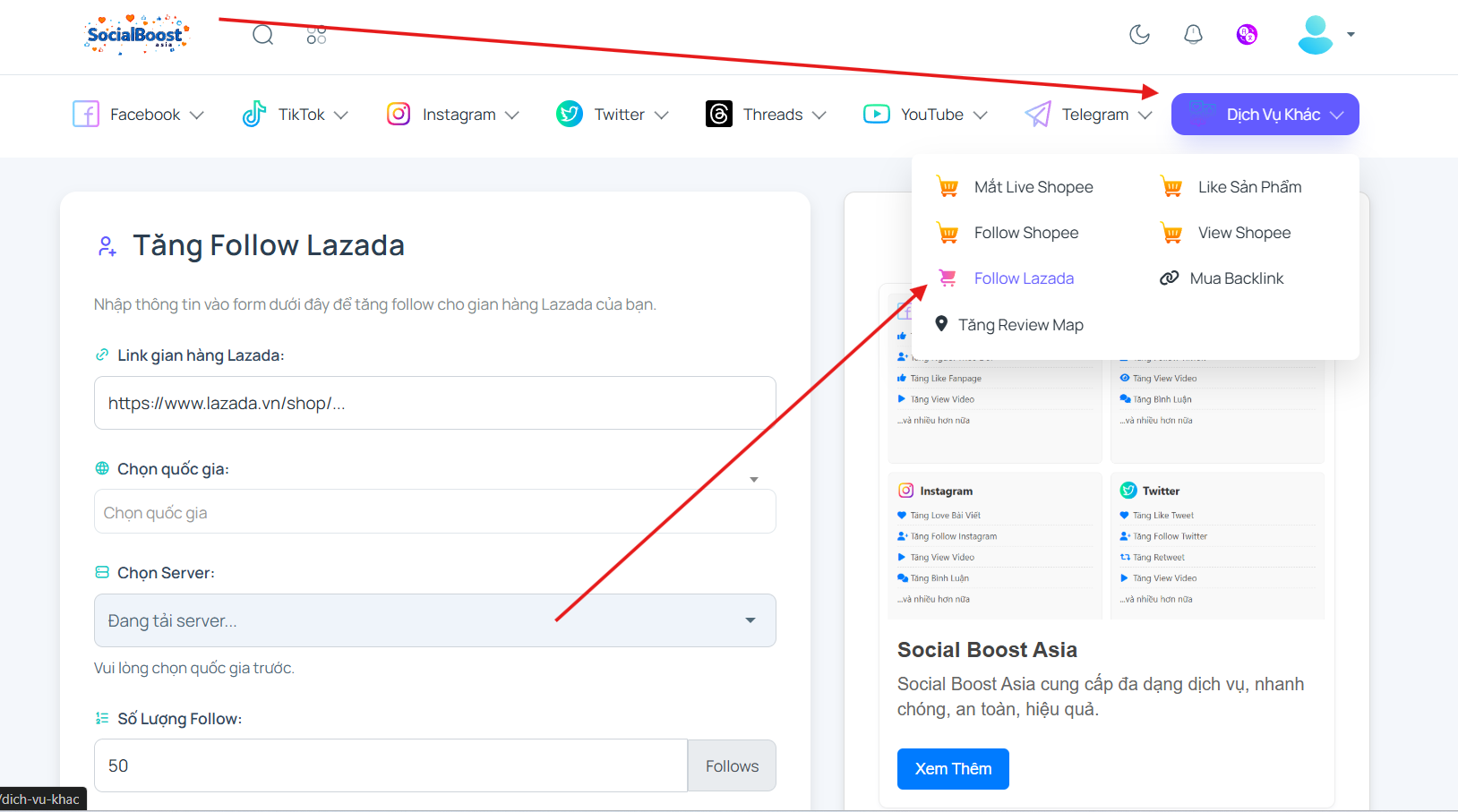
Task: Expand the Telegram menu chevron
Action: (x=1145, y=115)
